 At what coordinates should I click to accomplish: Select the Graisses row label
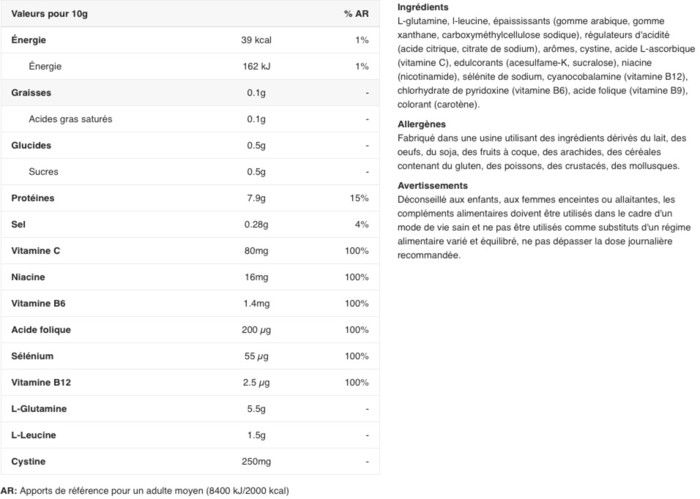(x=31, y=93)
